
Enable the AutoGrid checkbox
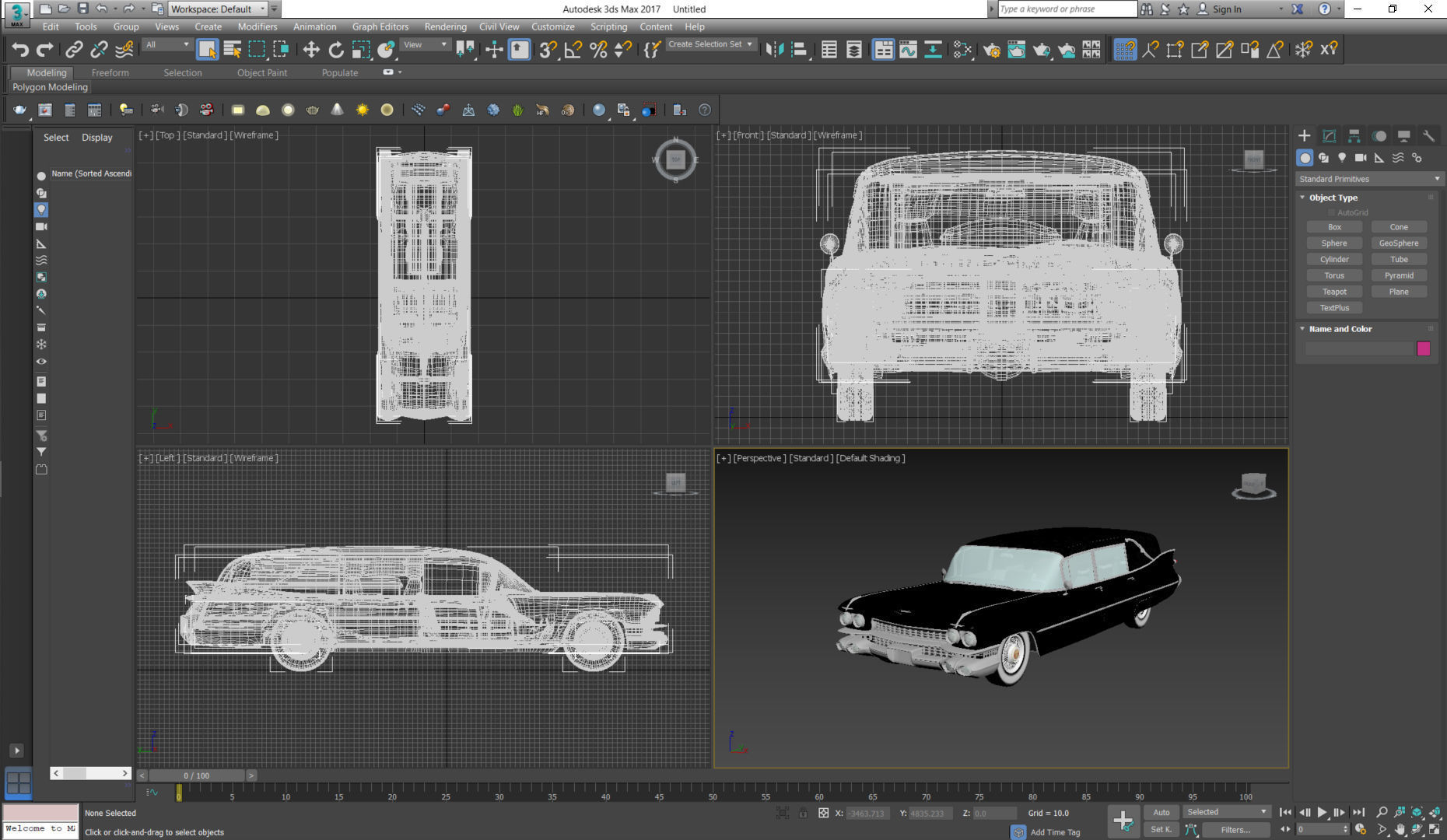(x=1332, y=212)
